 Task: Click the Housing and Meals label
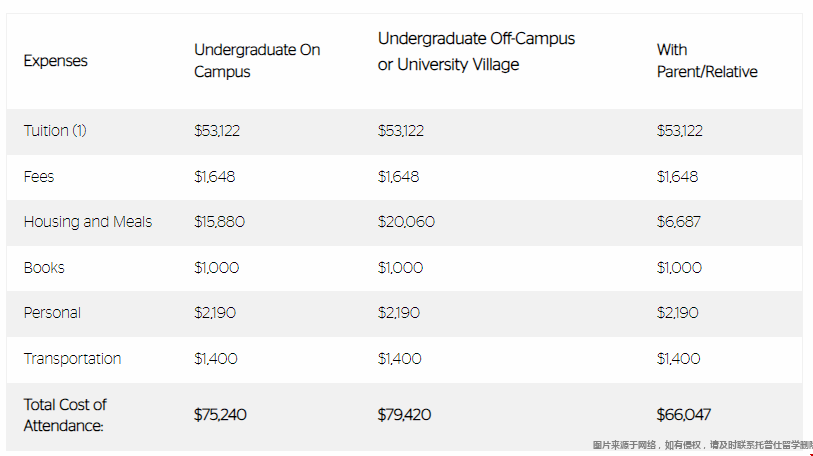[88, 222]
